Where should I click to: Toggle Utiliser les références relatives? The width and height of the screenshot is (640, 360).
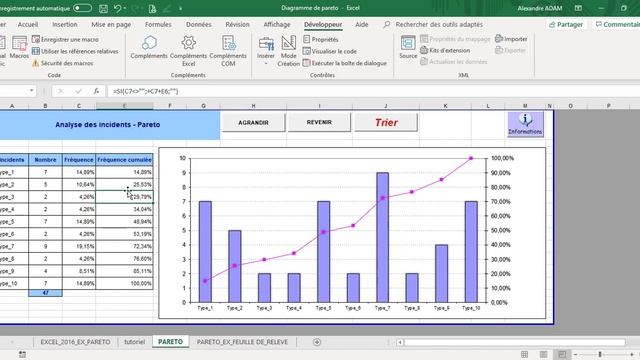75,51
